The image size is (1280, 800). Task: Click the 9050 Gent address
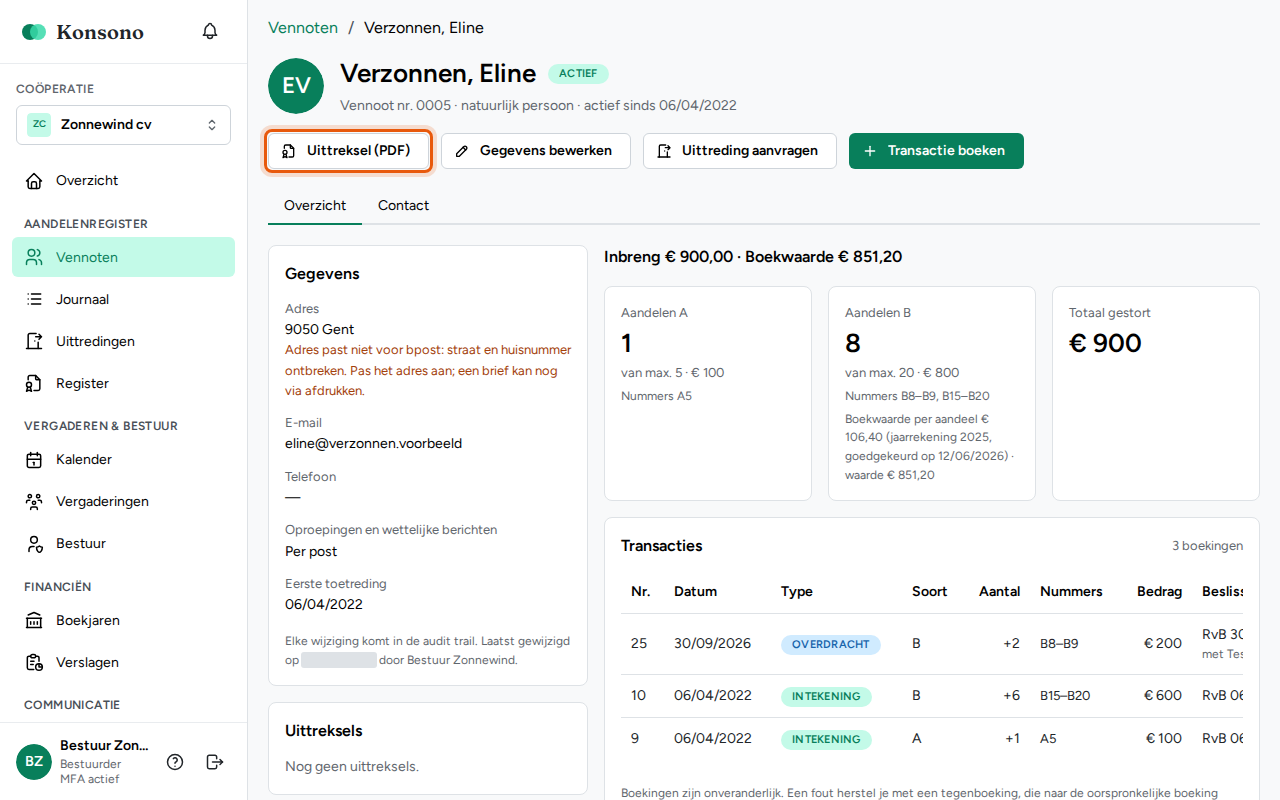[320, 329]
